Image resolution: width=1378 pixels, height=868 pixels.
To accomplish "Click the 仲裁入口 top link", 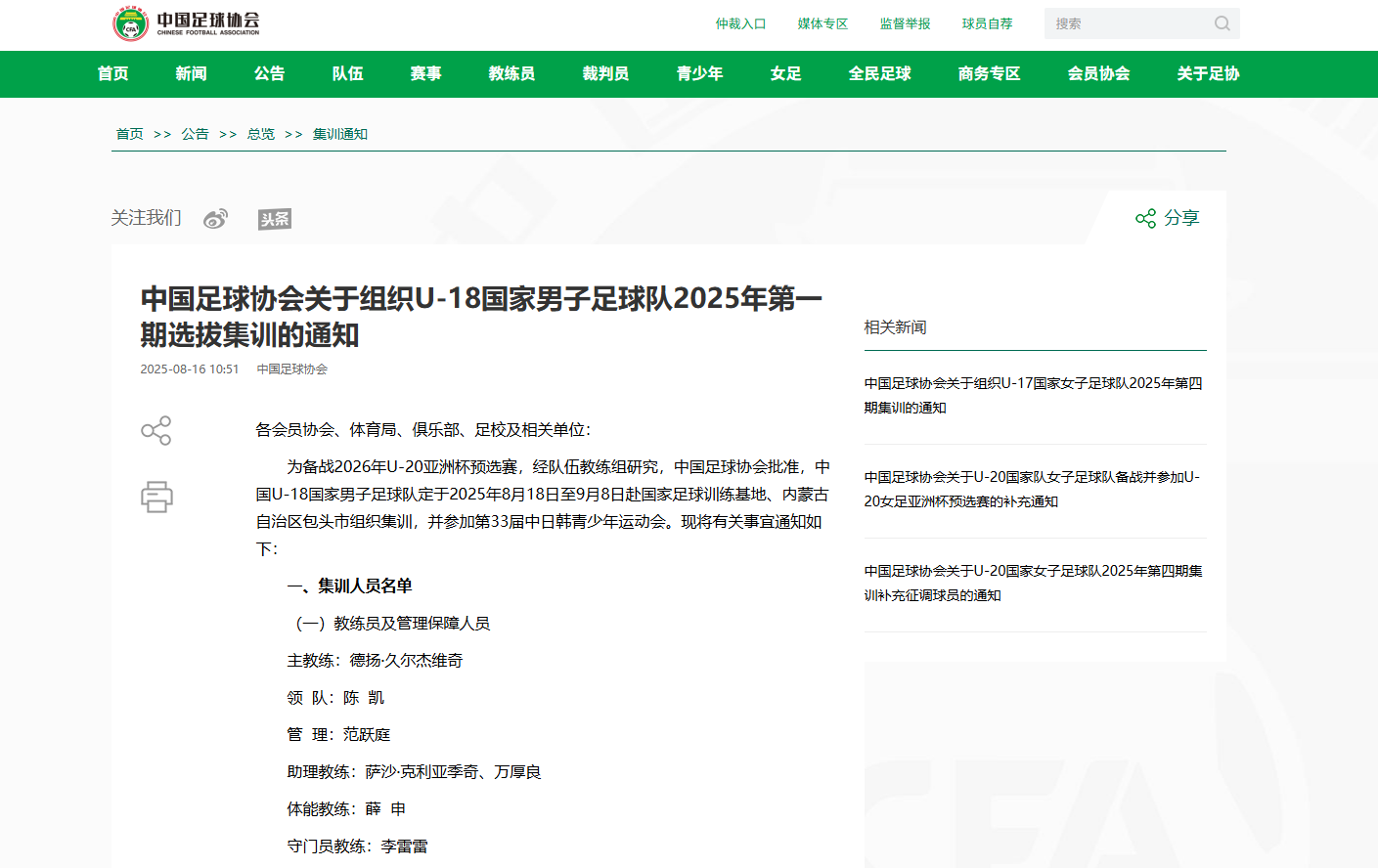I will [740, 23].
